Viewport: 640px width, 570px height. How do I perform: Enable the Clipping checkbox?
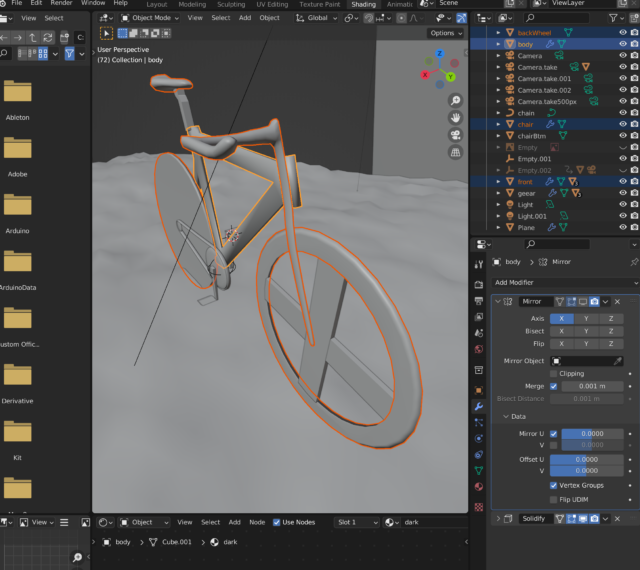point(554,373)
